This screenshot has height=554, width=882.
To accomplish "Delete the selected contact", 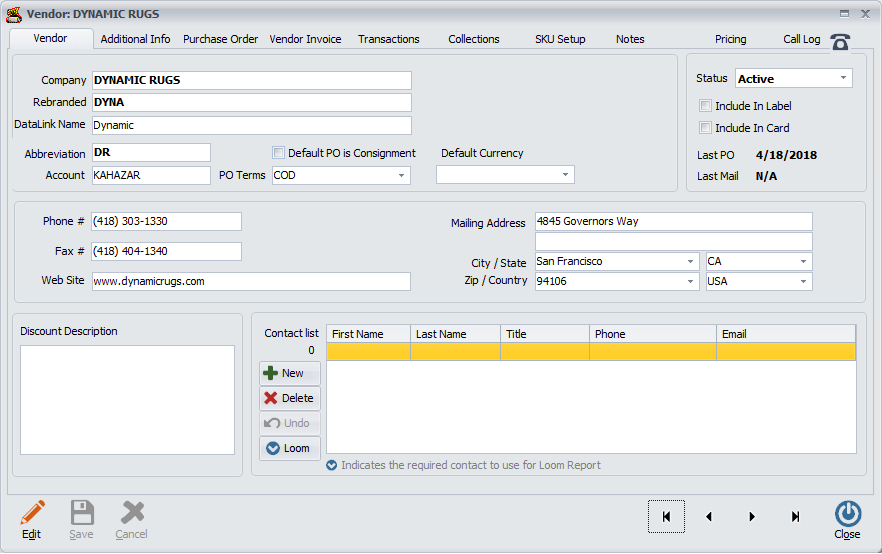I will click(290, 398).
